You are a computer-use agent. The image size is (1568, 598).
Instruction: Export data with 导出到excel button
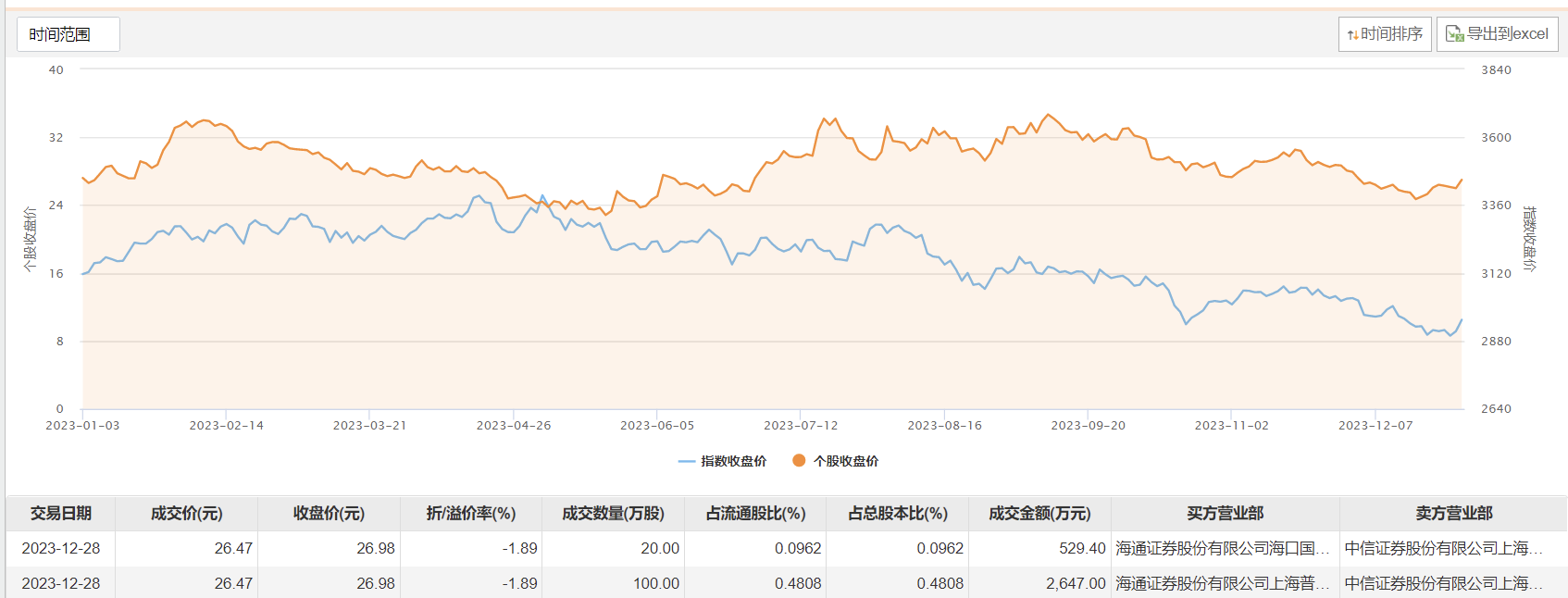tap(1497, 34)
